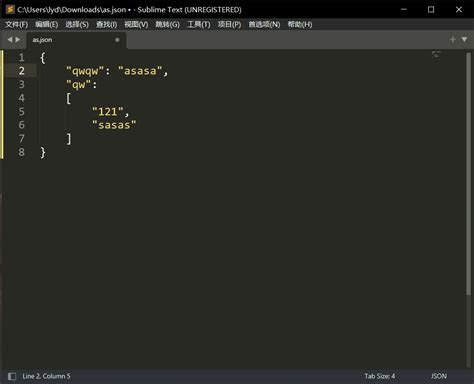
Task: Open the 首选项(N) preferences menu
Action: pos(264,24)
